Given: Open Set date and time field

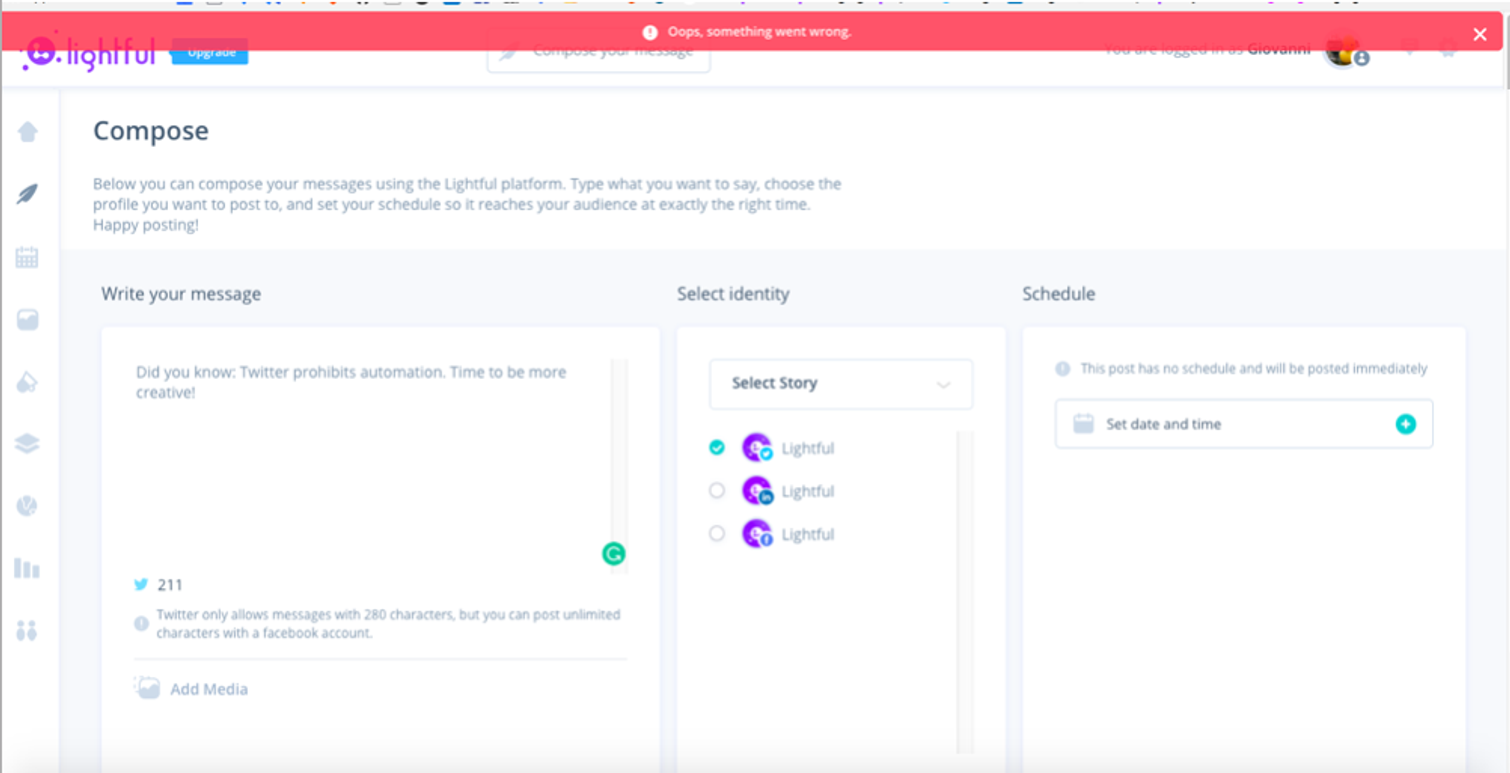Looking at the screenshot, I should point(1244,424).
